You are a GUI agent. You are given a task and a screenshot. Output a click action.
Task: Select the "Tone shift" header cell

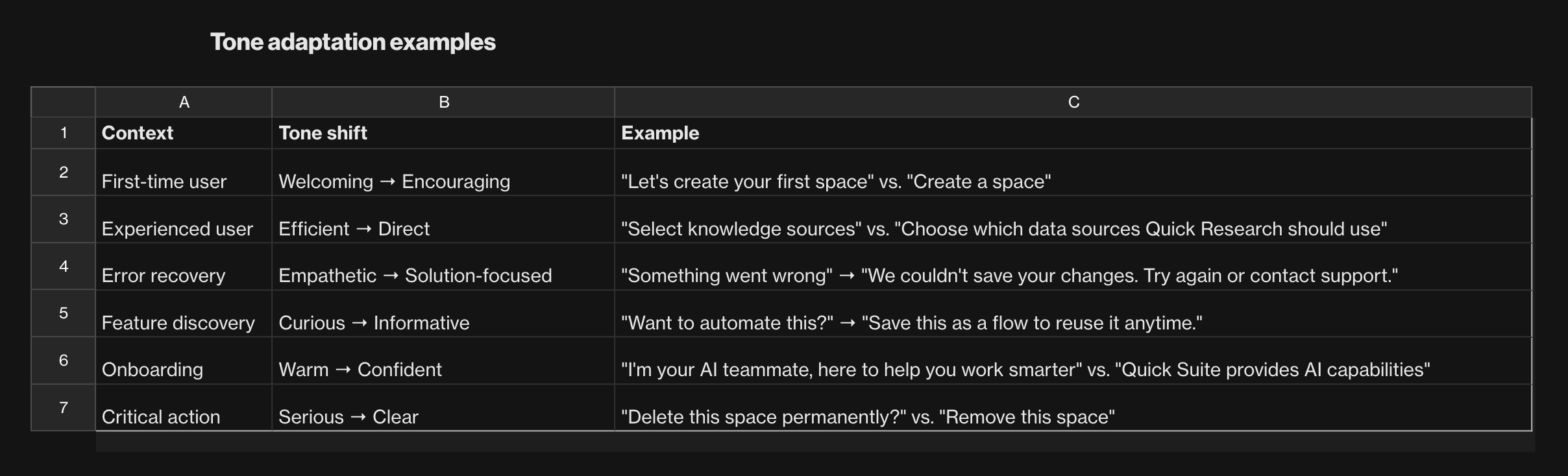443,133
